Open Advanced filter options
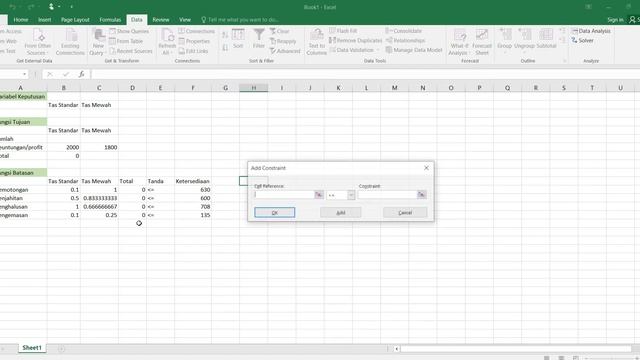640x360 pixels. [x=285, y=51]
